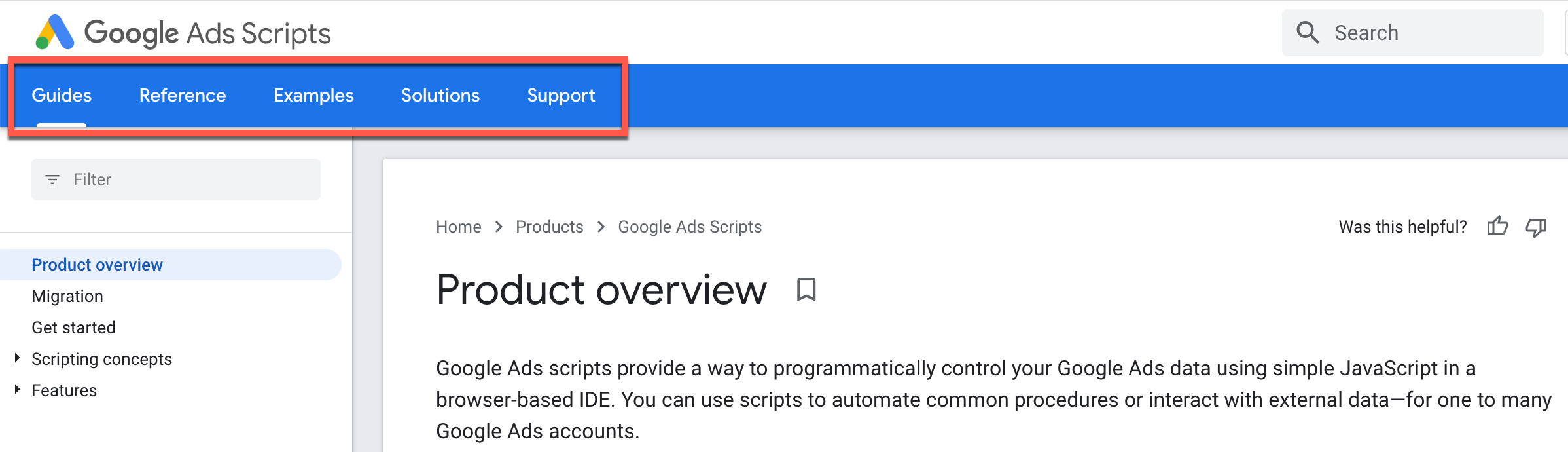This screenshot has height=452, width=1568.
Task: Go to the Examples tab
Action: point(313,96)
